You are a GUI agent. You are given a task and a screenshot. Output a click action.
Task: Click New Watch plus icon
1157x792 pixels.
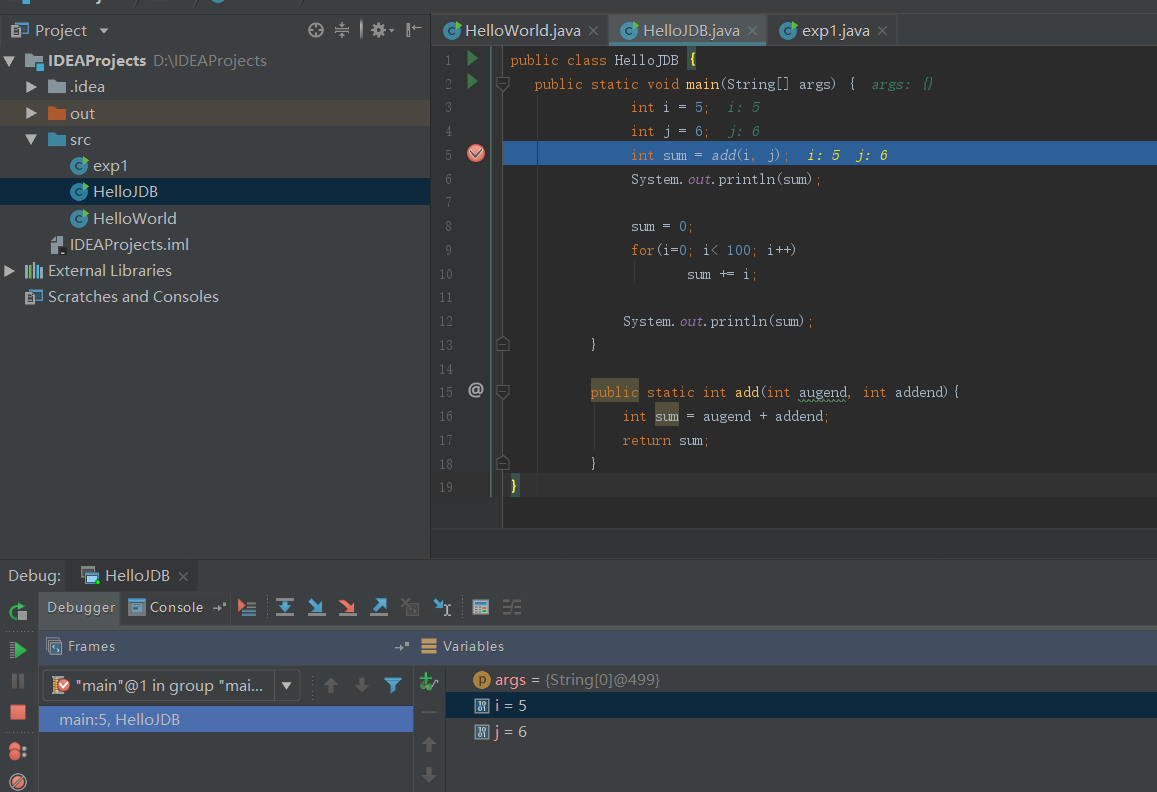point(429,681)
